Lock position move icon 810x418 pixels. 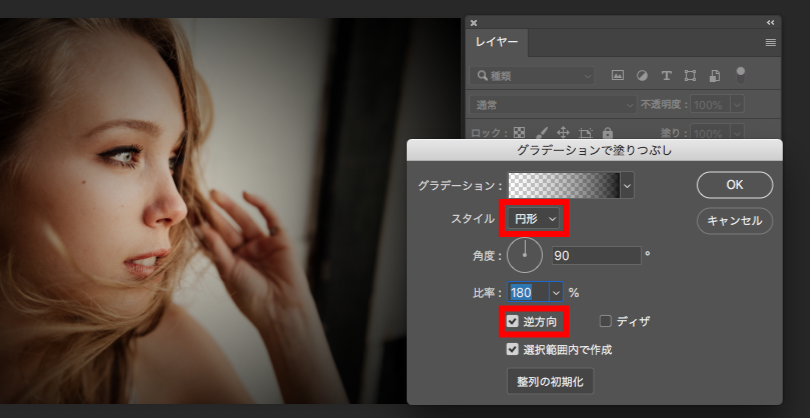(x=563, y=133)
